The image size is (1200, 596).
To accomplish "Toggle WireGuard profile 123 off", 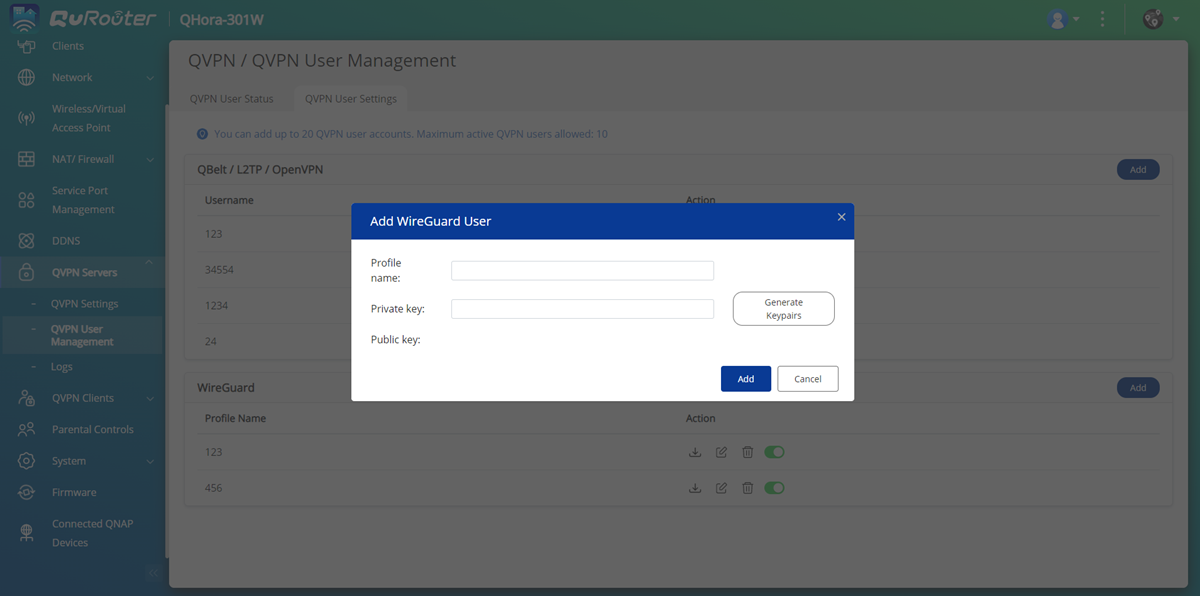I will coord(774,453).
